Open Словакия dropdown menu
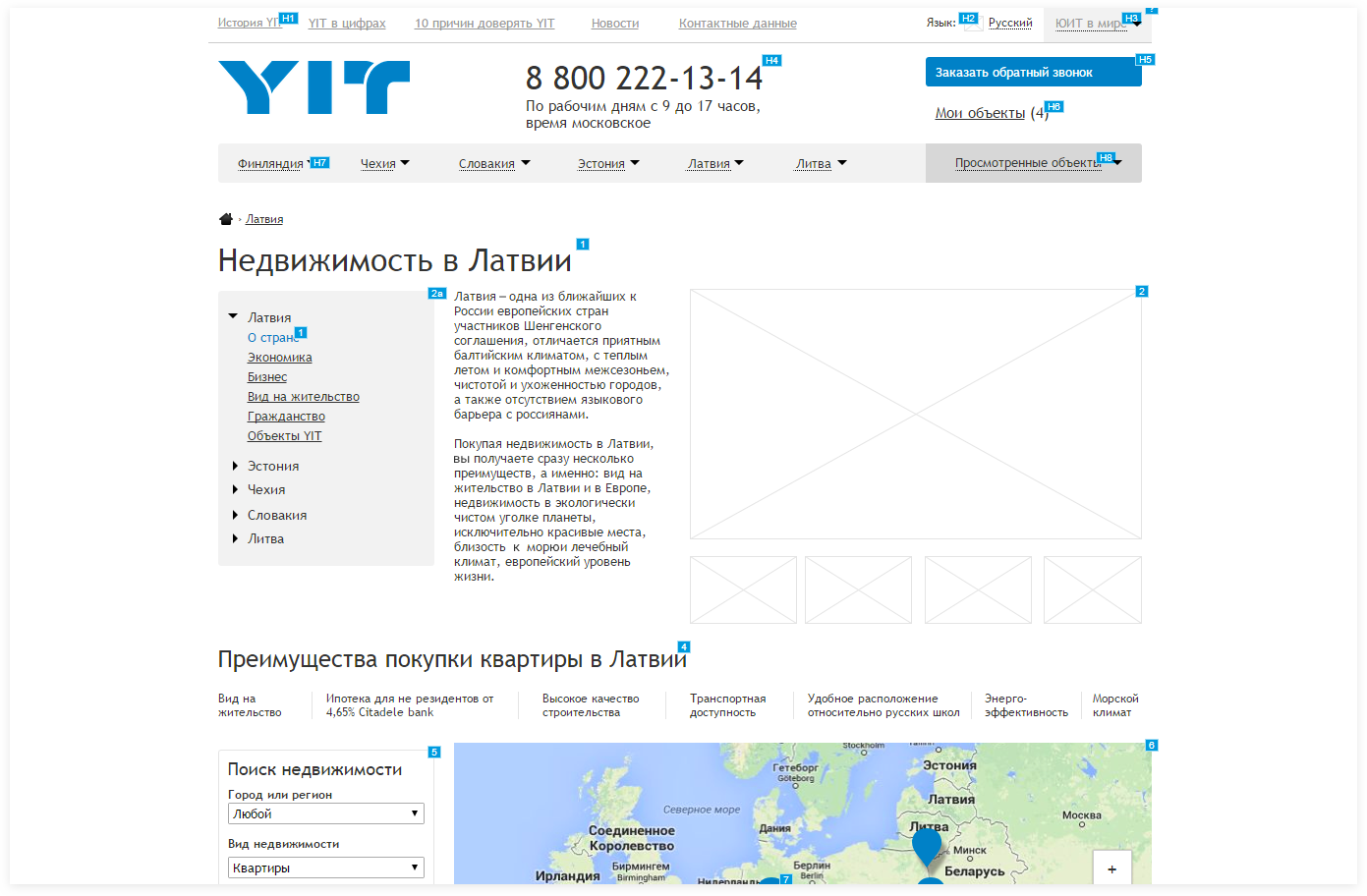The image size is (1367, 896). (494, 164)
